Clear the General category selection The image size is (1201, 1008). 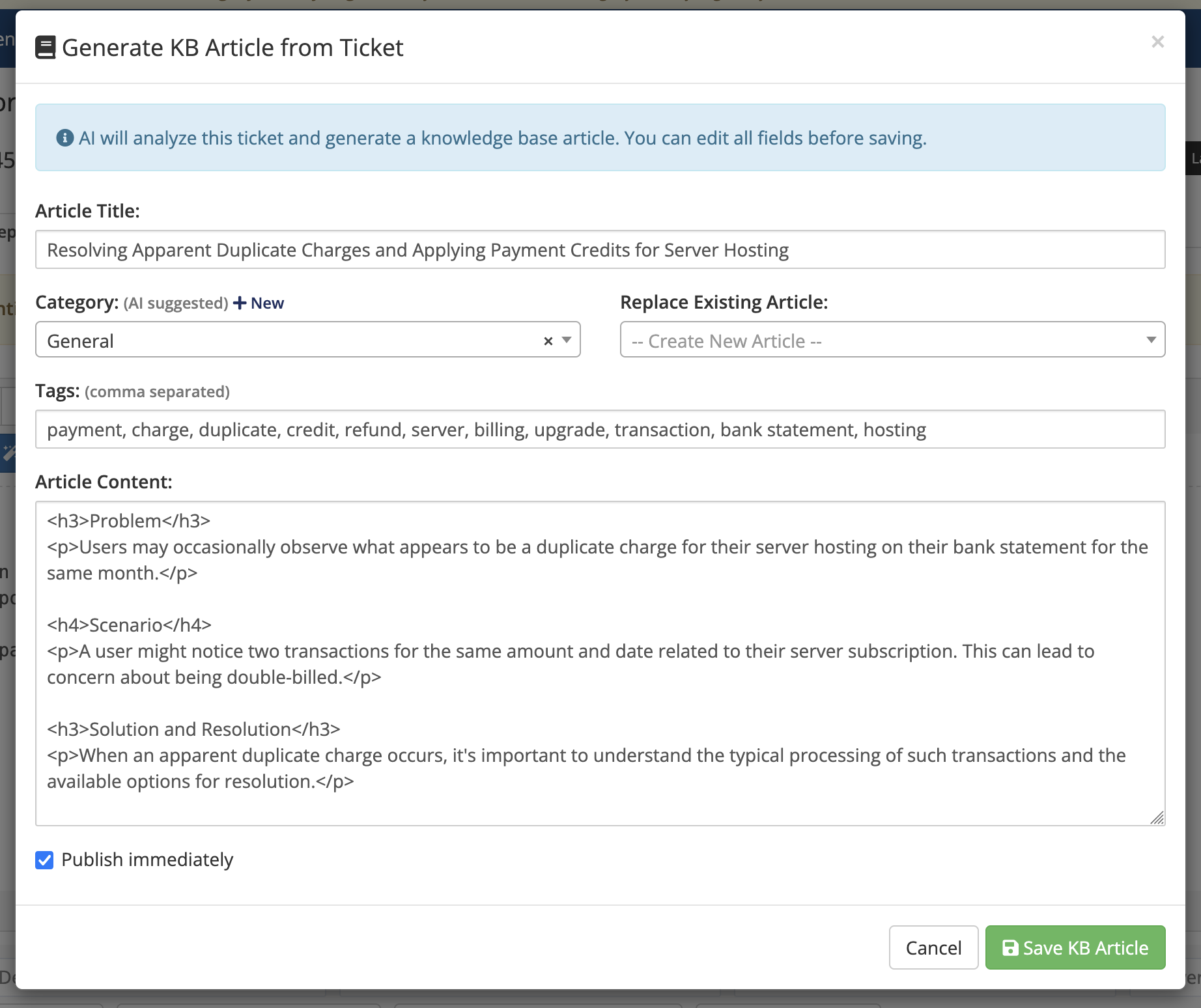click(548, 341)
